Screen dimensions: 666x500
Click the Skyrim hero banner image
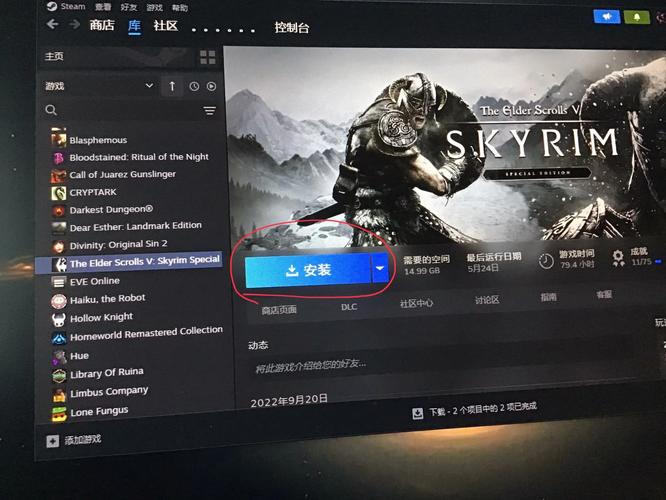(445, 147)
